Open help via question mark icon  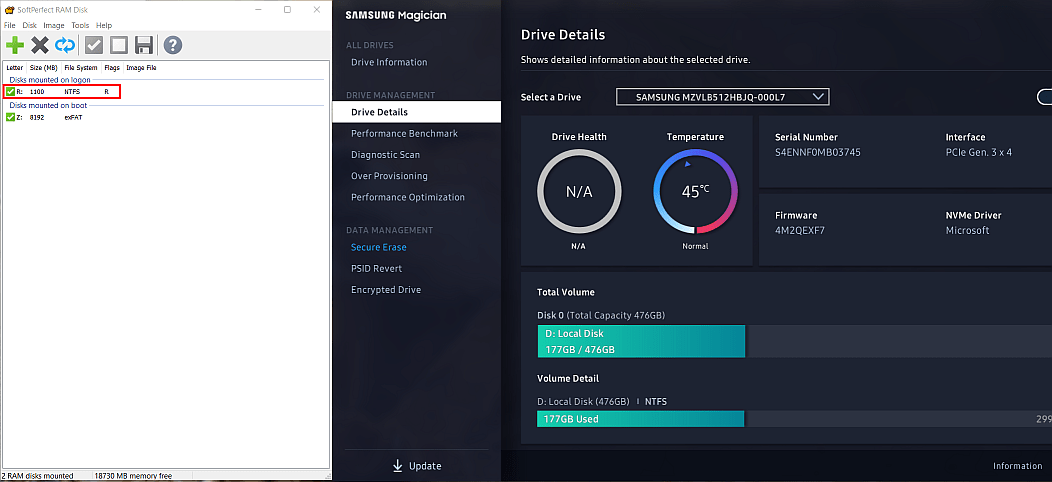(x=173, y=45)
